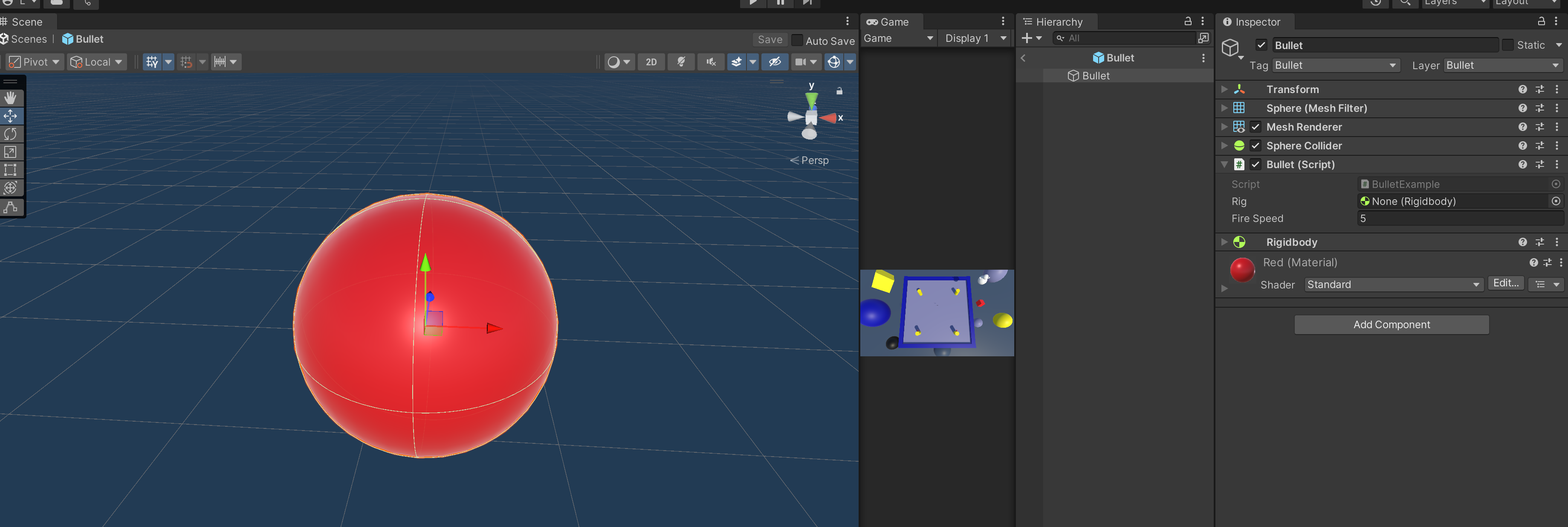Screen dimensions: 1568x527
Task: Click the material Edit... button
Action: (x=1505, y=283)
